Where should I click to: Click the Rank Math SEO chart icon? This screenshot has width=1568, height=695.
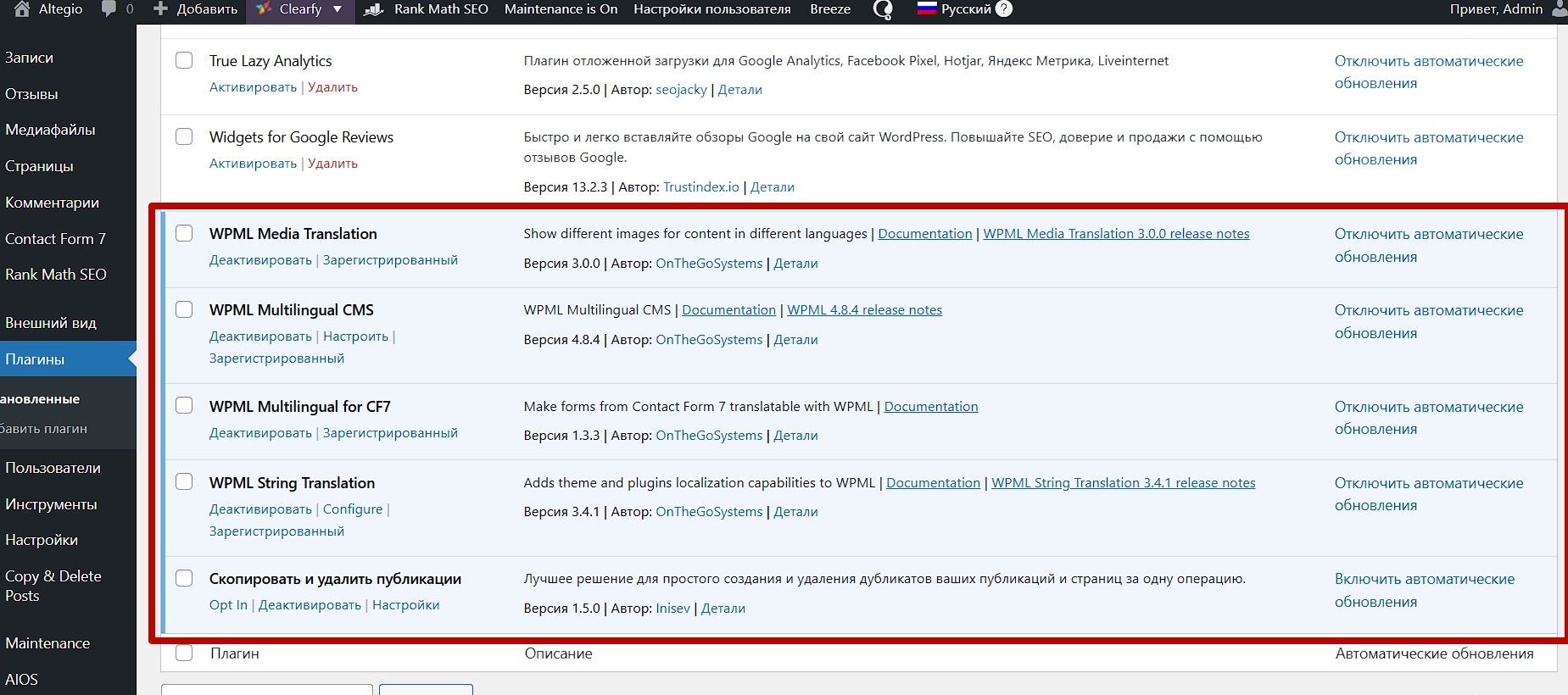pyautogui.click(x=373, y=9)
